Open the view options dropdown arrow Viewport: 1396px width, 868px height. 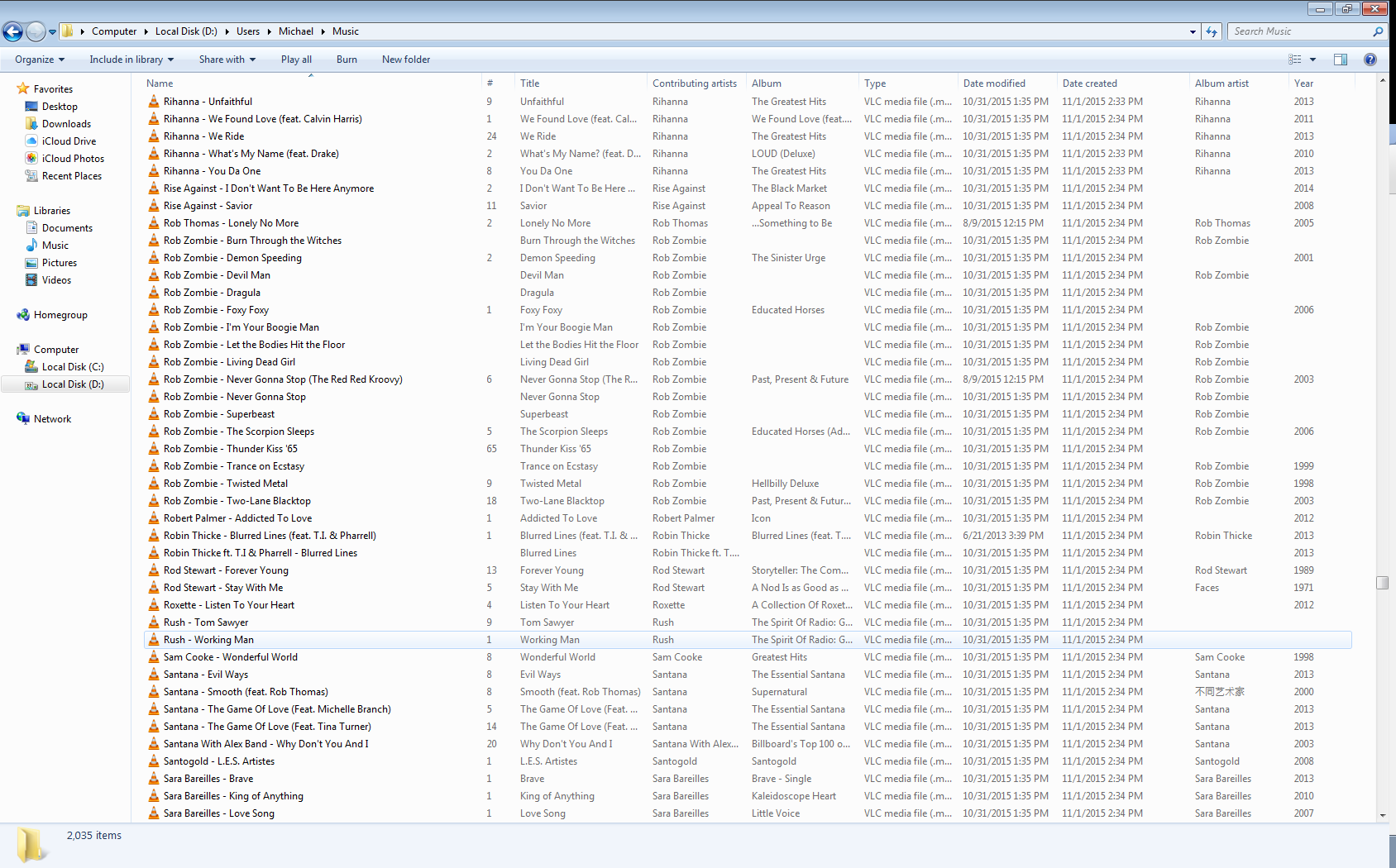pyautogui.click(x=1312, y=60)
